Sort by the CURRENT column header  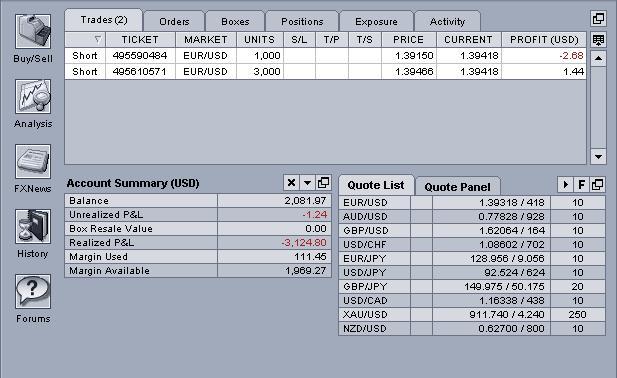(469, 40)
